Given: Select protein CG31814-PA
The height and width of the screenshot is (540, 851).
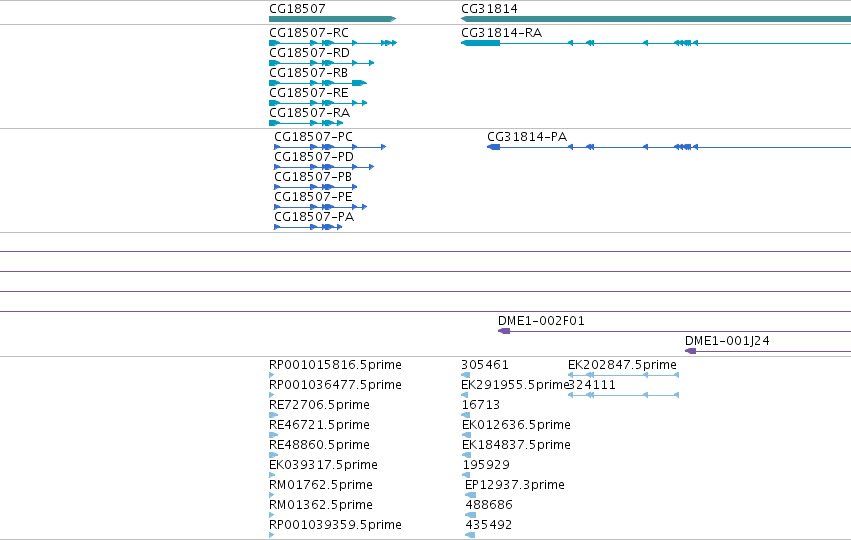Looking at the screenshot, I should (527, 137).
